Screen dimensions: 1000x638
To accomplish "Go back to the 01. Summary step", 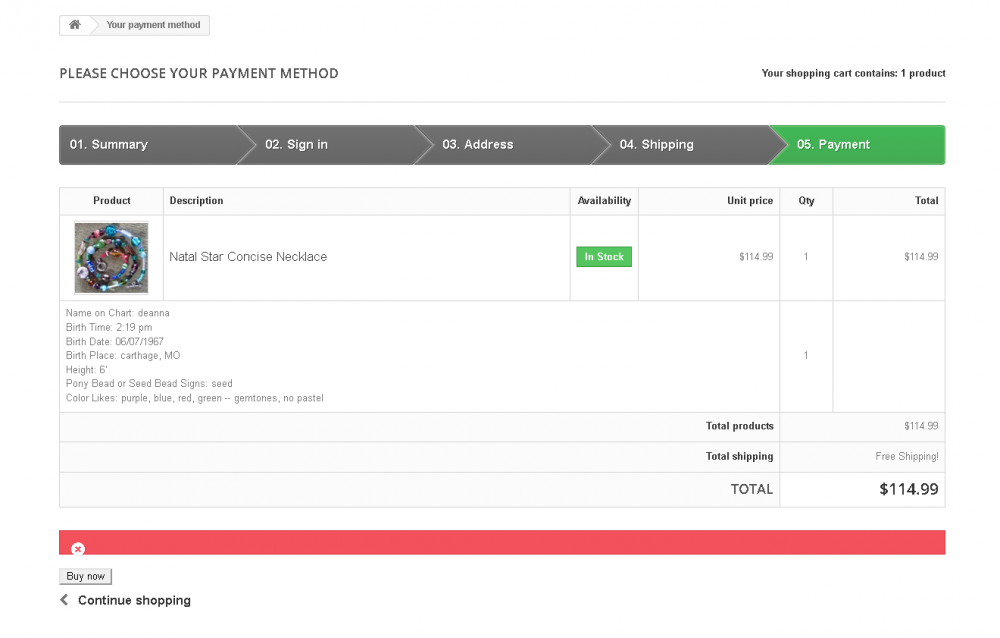I will (x=108, y=145).
